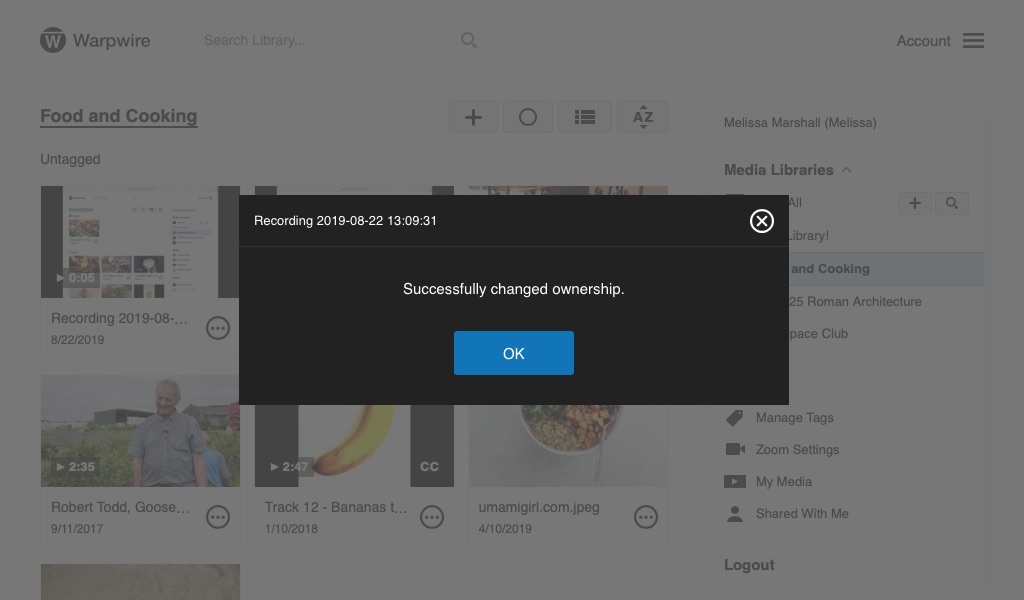Click the Robert Todd, Goose... title
This screenshot has height=600, width=1024.
[120, 507]
